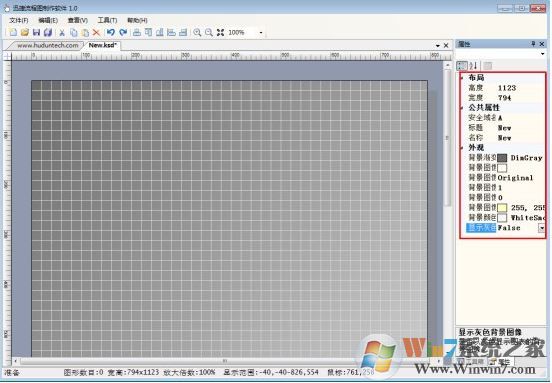The image size is (552, 383).
Task: Click the Paste clipboard icon
Action: 85,33
